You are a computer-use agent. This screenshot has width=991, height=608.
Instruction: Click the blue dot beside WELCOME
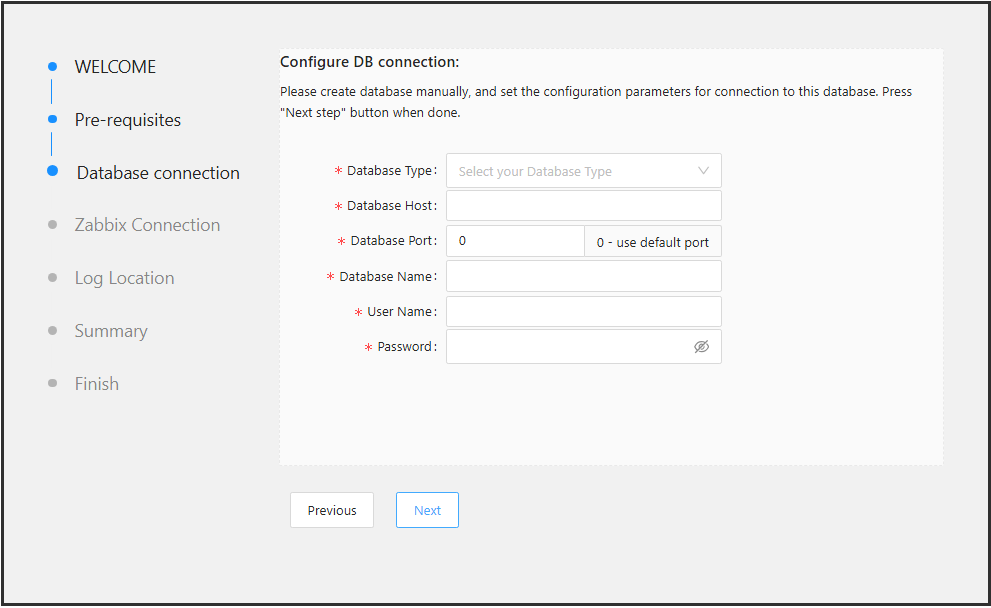click(x=52, y=67)
